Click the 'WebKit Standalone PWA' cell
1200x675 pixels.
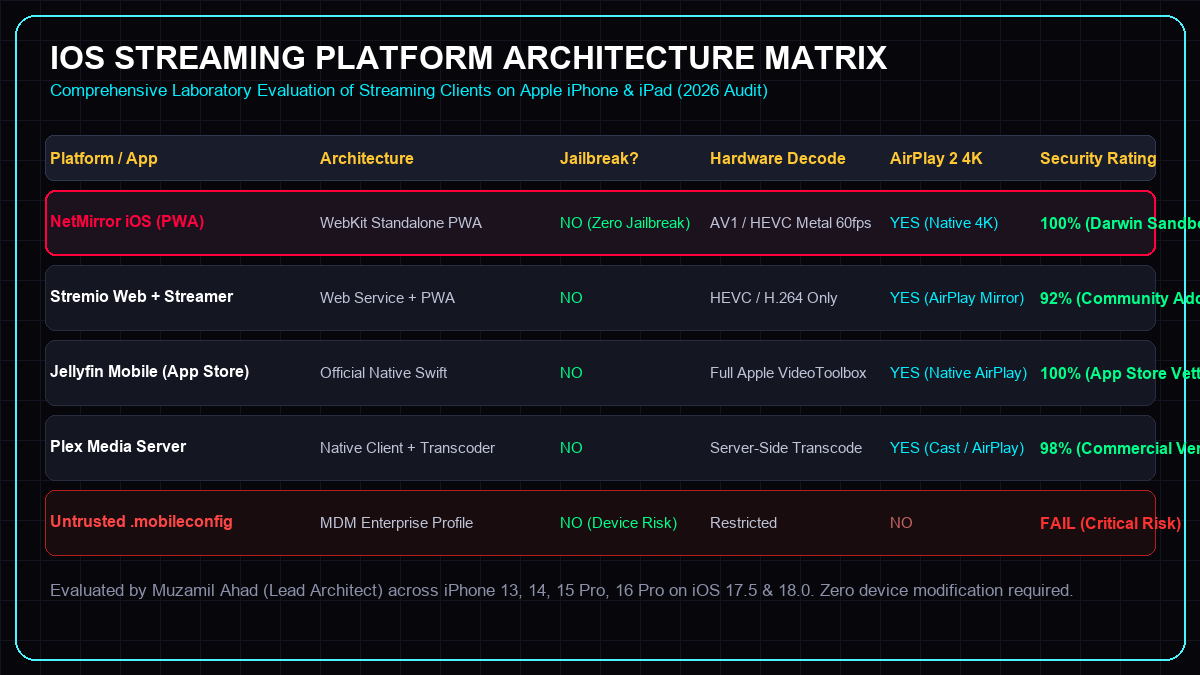pos(401,223)
